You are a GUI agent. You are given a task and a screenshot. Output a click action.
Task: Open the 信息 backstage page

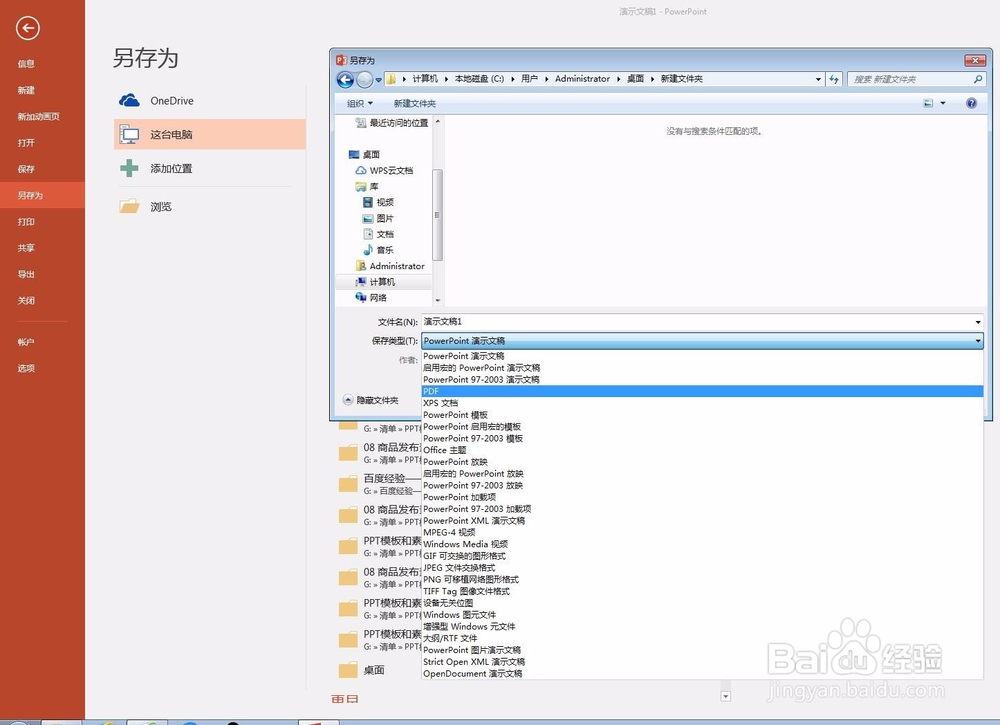(26, 64)
